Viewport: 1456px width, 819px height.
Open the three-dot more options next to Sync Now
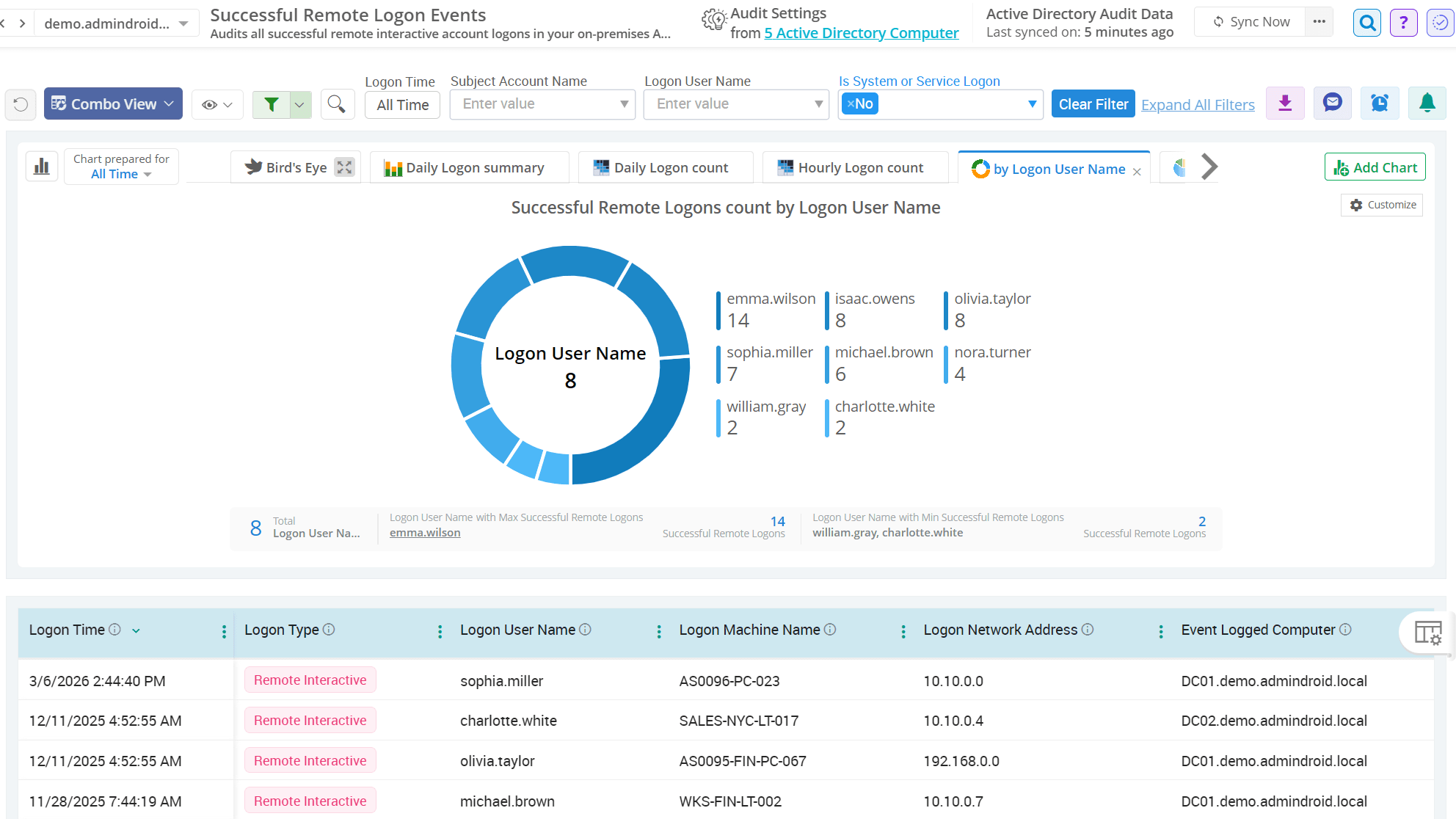[x=1319, y=21]
